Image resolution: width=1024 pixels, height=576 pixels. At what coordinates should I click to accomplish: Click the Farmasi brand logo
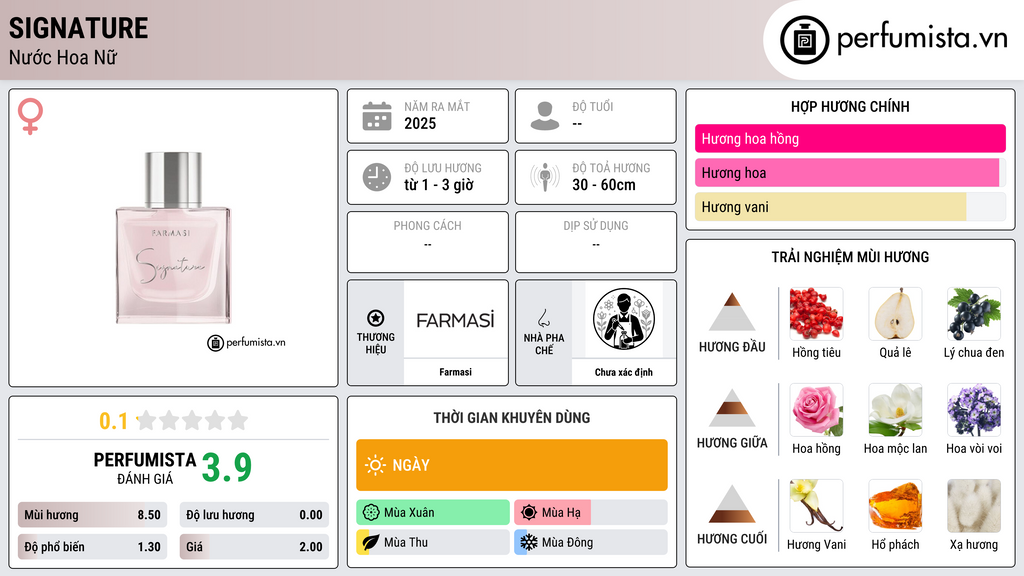tap(455, 320)
